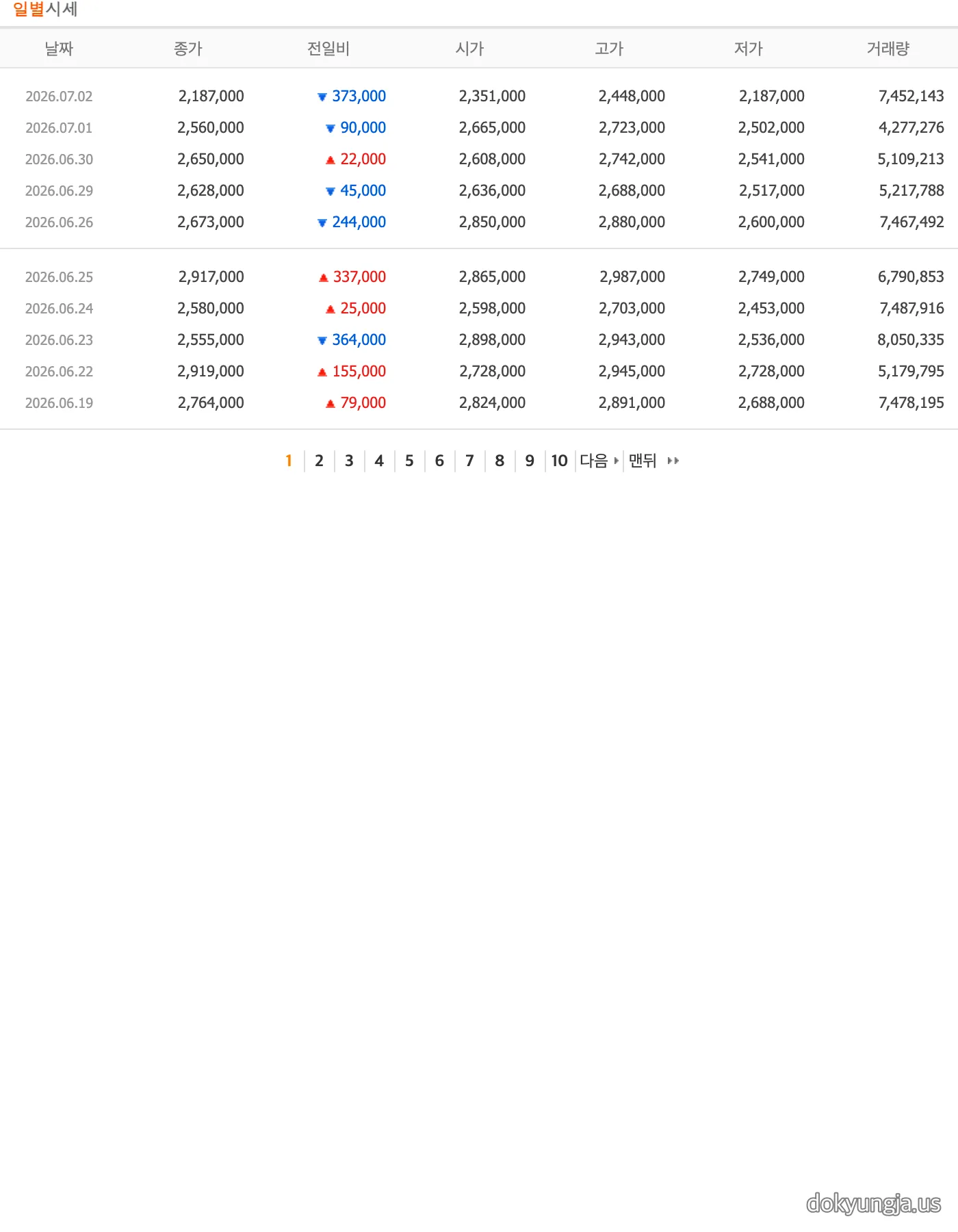
Task: Click the red up arrow beside 22,000
Action: click(331, 160)
